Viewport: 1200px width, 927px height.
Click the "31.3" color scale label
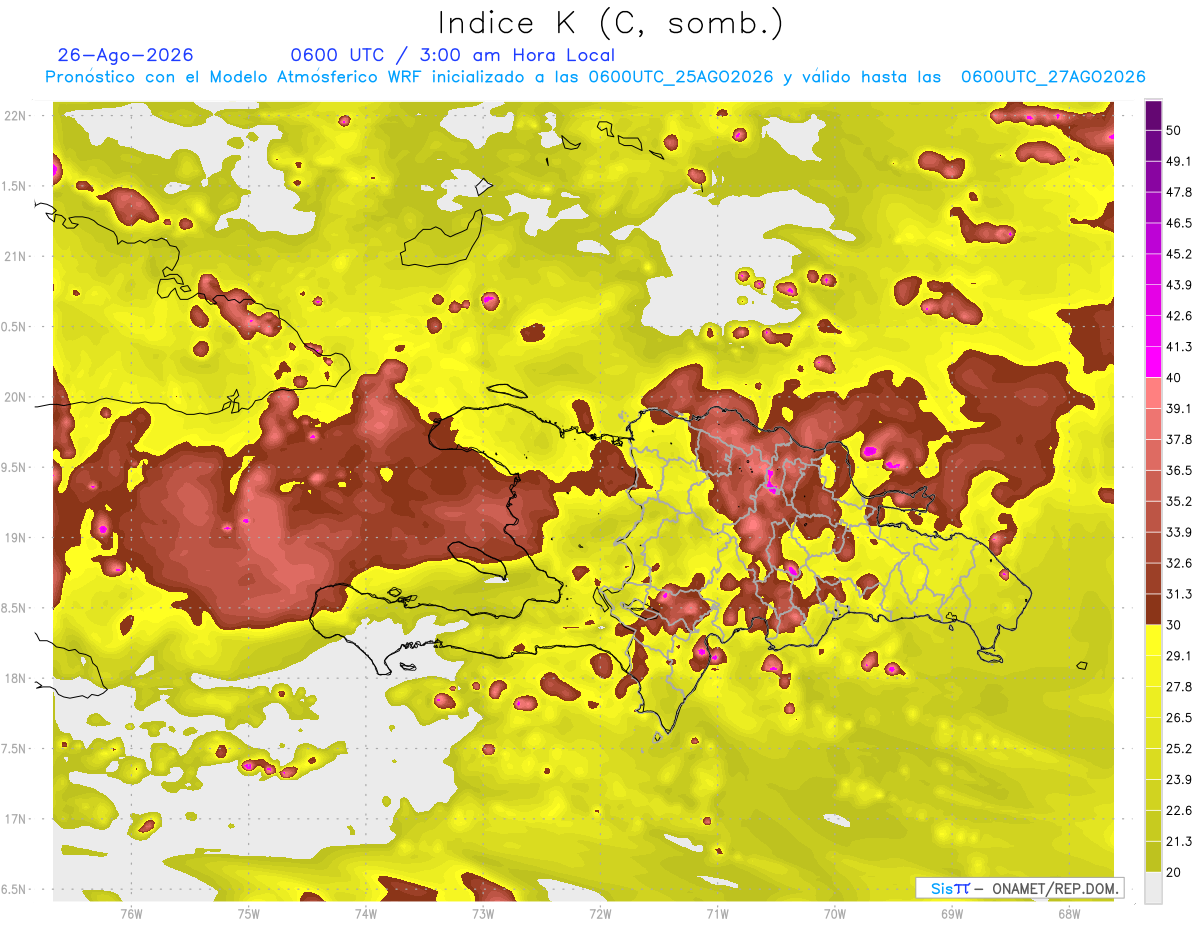[x=1179, y=594]
